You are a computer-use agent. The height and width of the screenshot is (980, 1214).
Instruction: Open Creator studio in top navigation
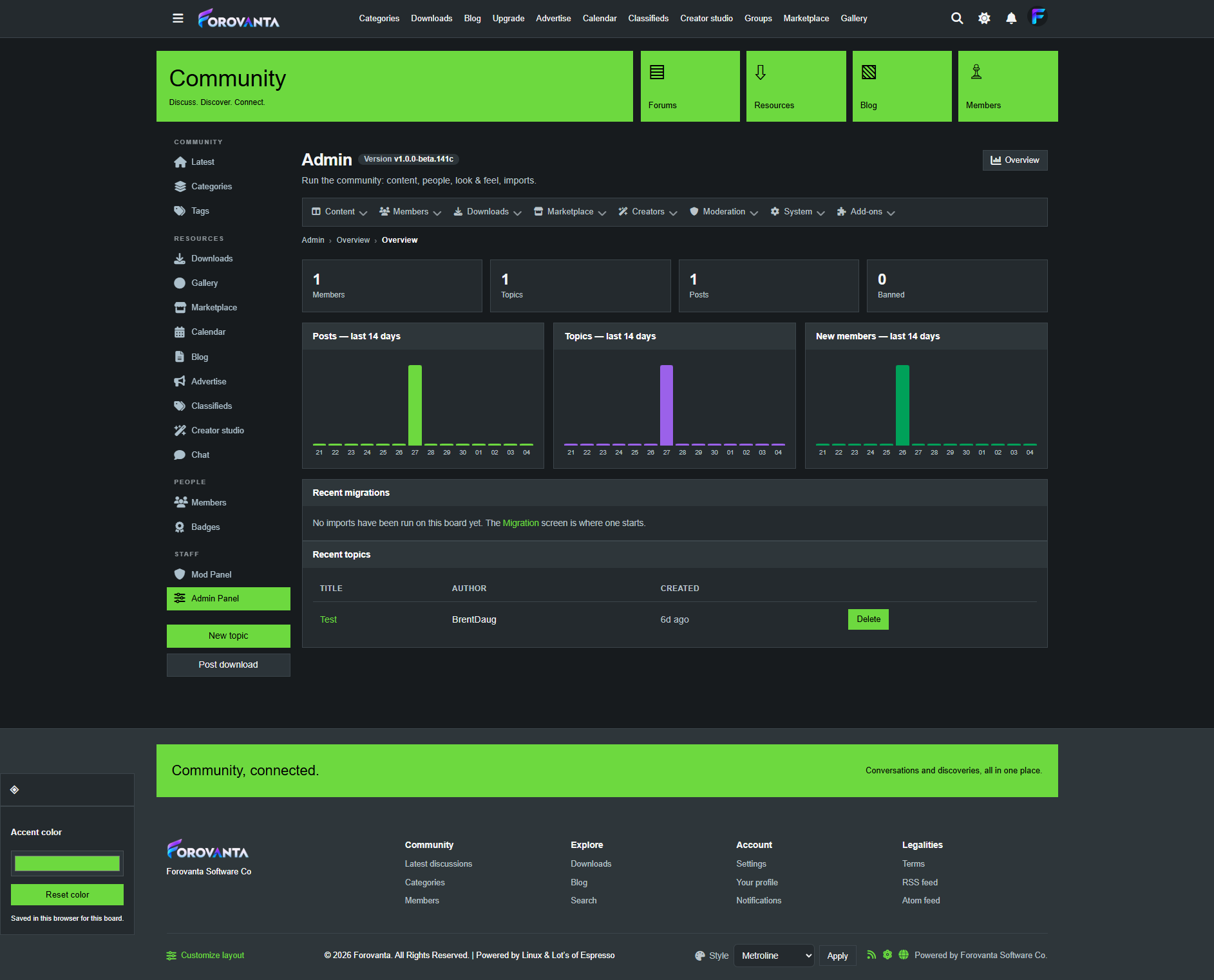706,18
